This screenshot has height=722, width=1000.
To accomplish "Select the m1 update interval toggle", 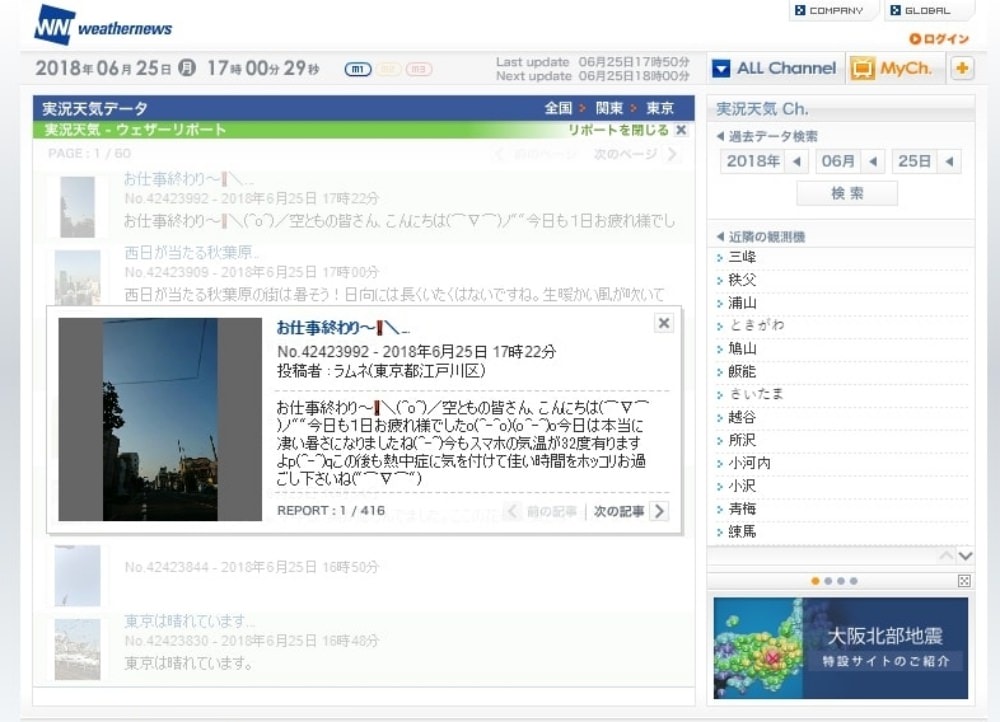I will pyautogui.click(x=357, y=69).
